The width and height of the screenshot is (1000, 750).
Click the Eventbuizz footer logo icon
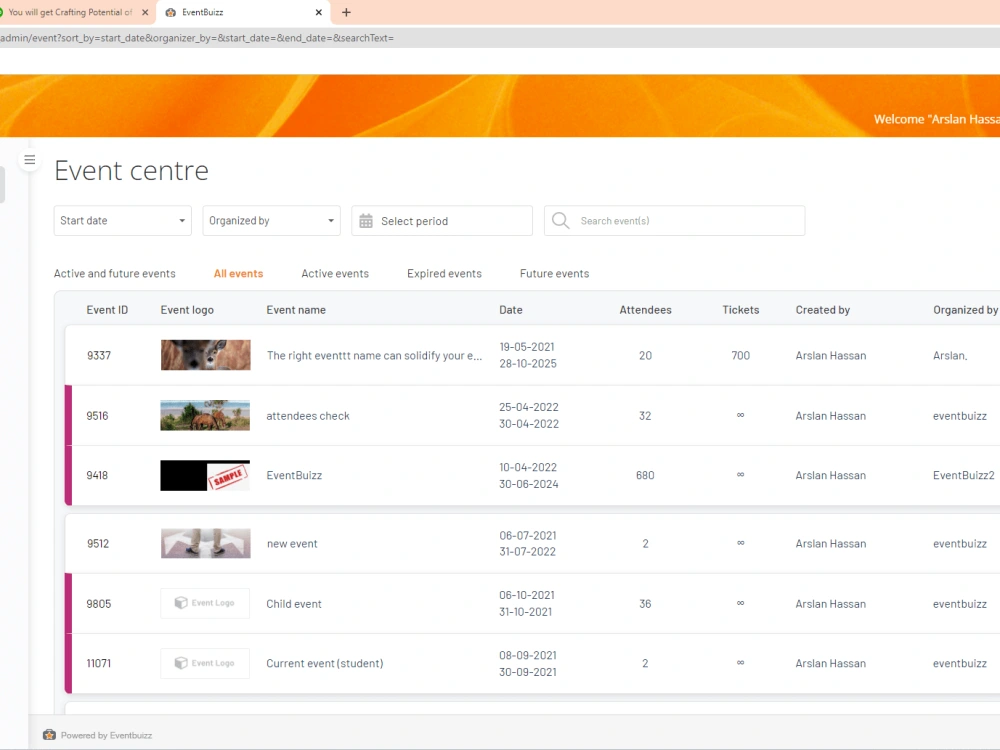(49, 735)
